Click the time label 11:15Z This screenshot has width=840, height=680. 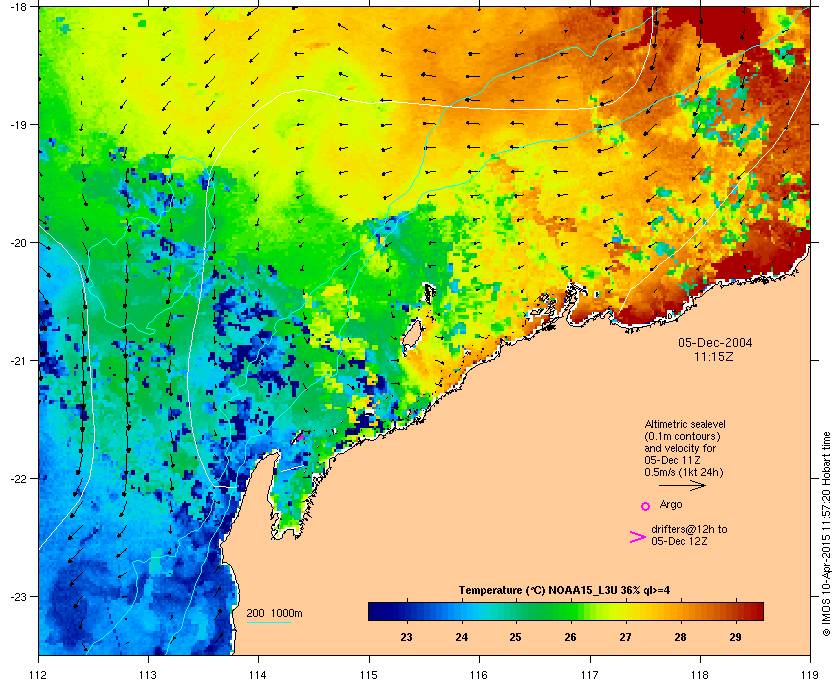pos(714,356)
